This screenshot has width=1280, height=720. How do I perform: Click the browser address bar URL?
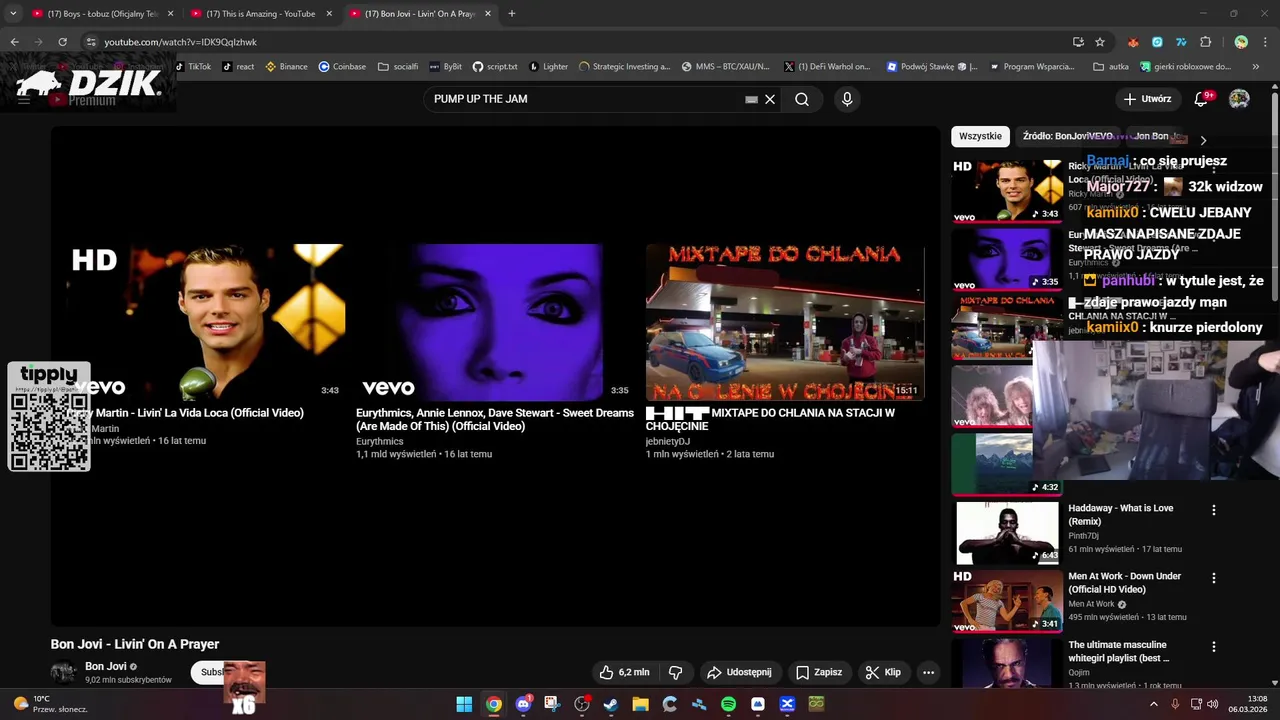pyautogui.click(x=181, y=42)
